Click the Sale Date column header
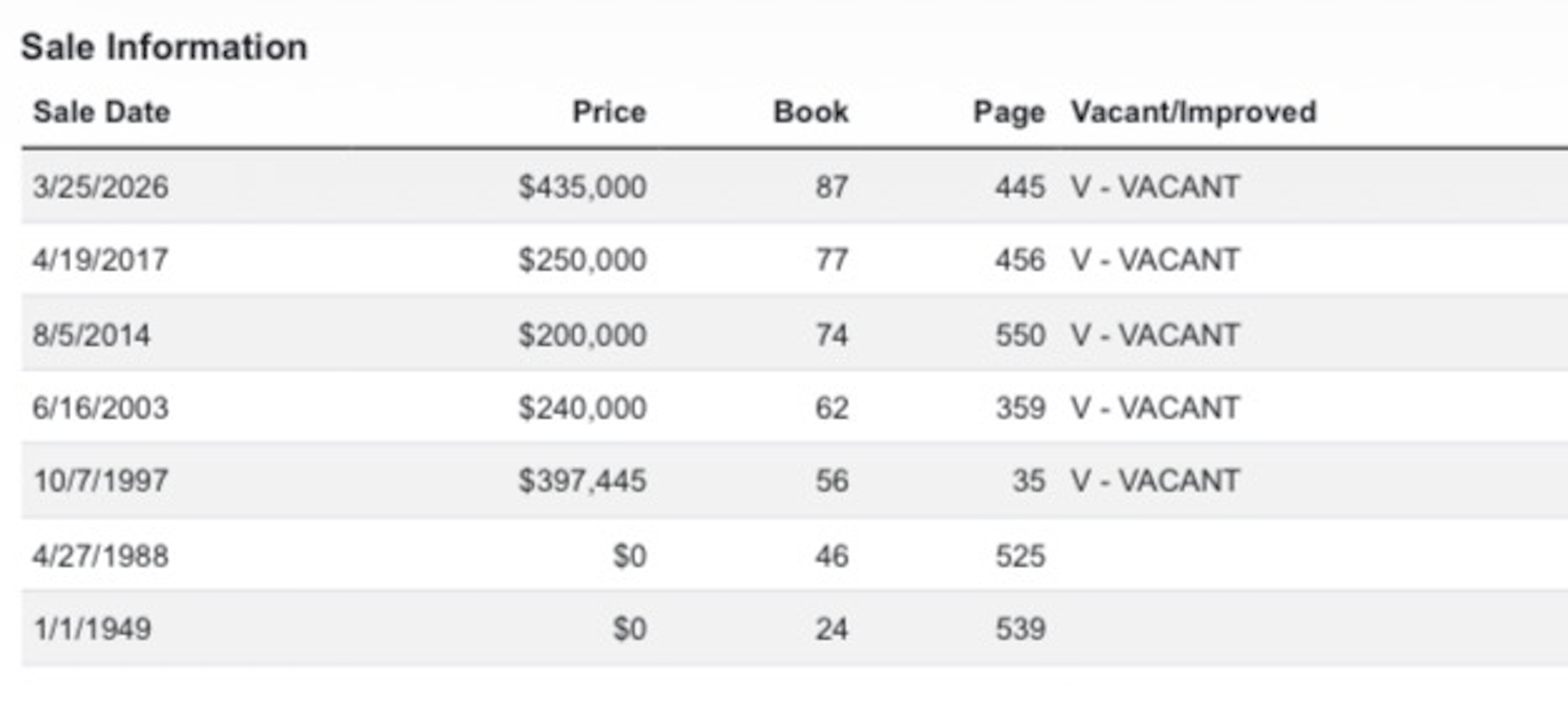Screen dimensions: 1568x708 pyautogui.click(x=101, y=112)
